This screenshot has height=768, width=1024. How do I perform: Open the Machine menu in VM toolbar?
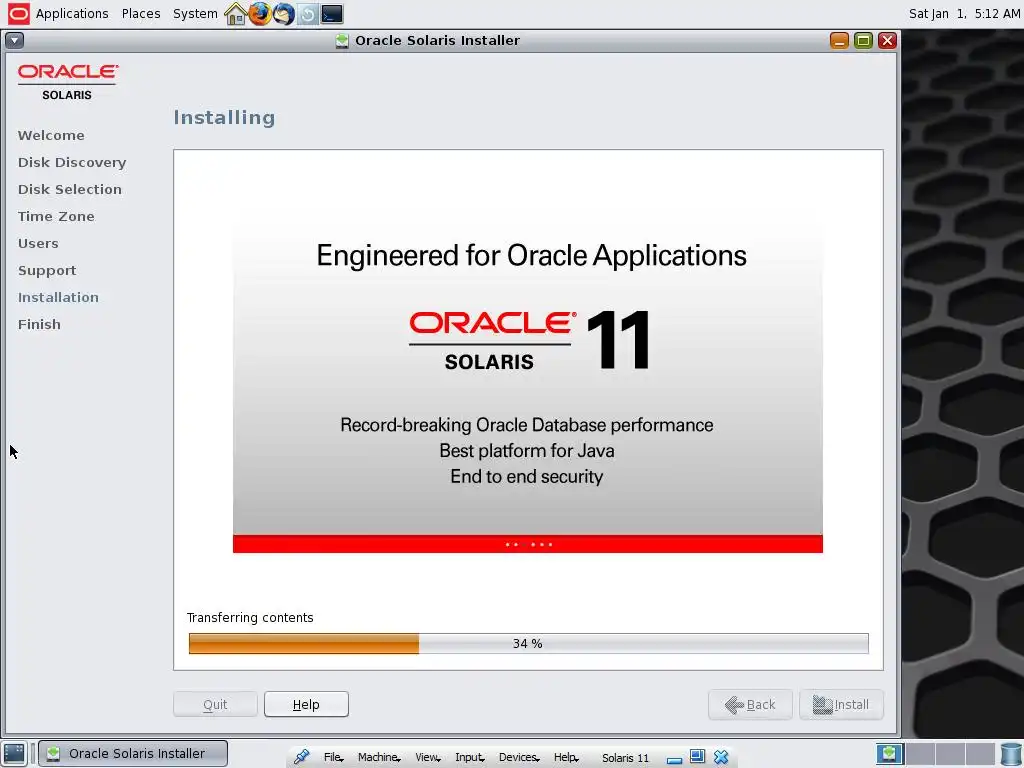click(379, 757)
